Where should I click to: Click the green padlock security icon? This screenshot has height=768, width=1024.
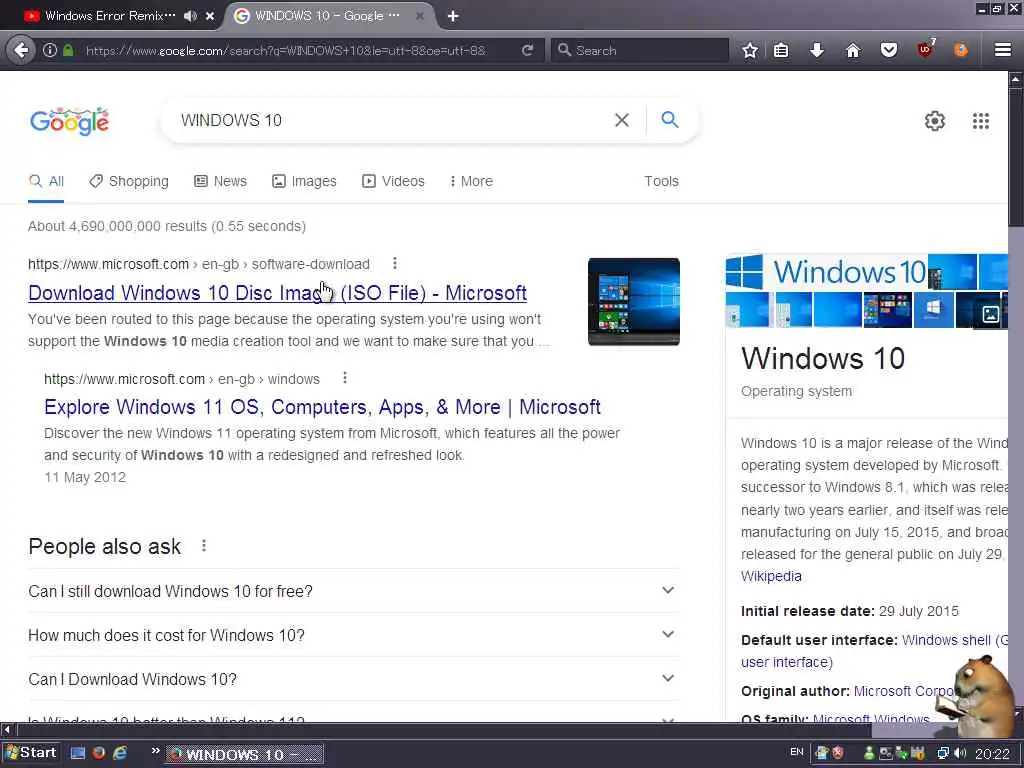tap(68, 50)
